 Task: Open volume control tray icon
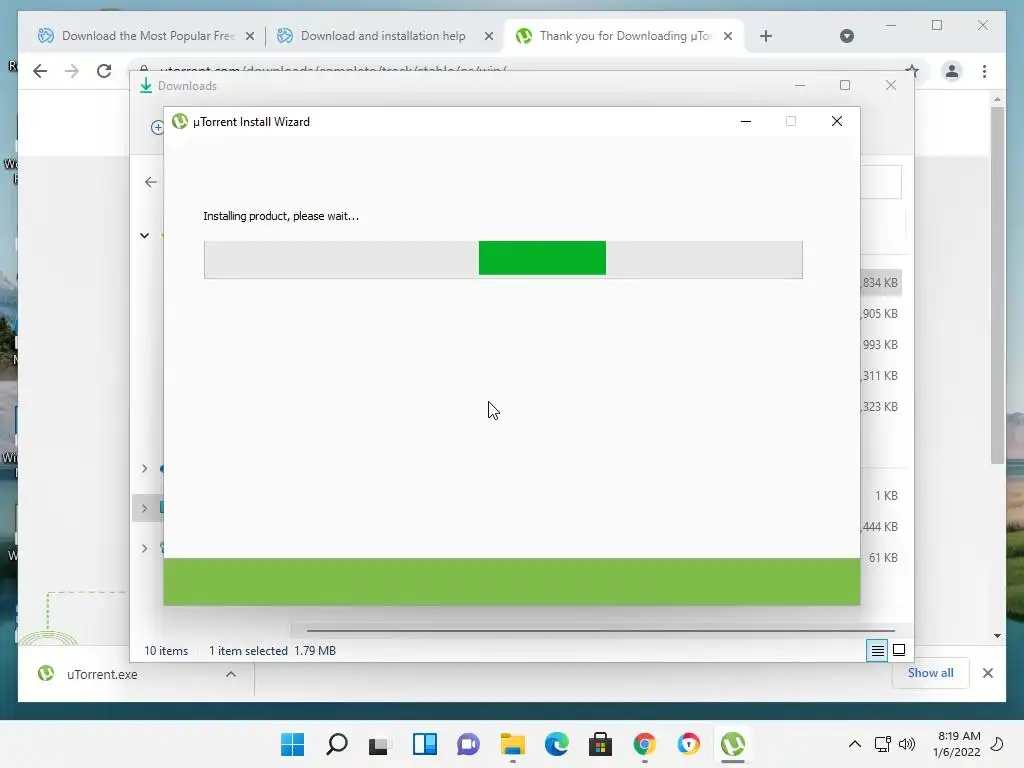906,744
